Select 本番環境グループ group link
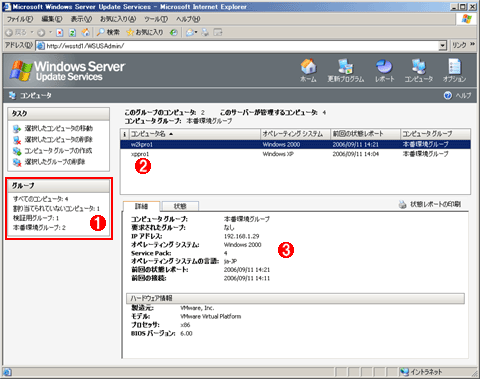 39,228
